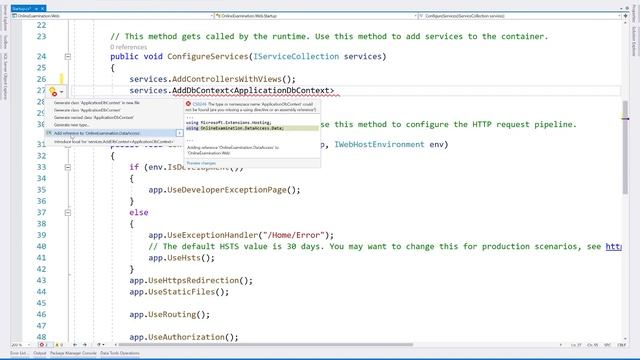Open the zoom level dropdown
Image resolution: width=640 pixels, height=360 pixels.
[x=20, y=345]
